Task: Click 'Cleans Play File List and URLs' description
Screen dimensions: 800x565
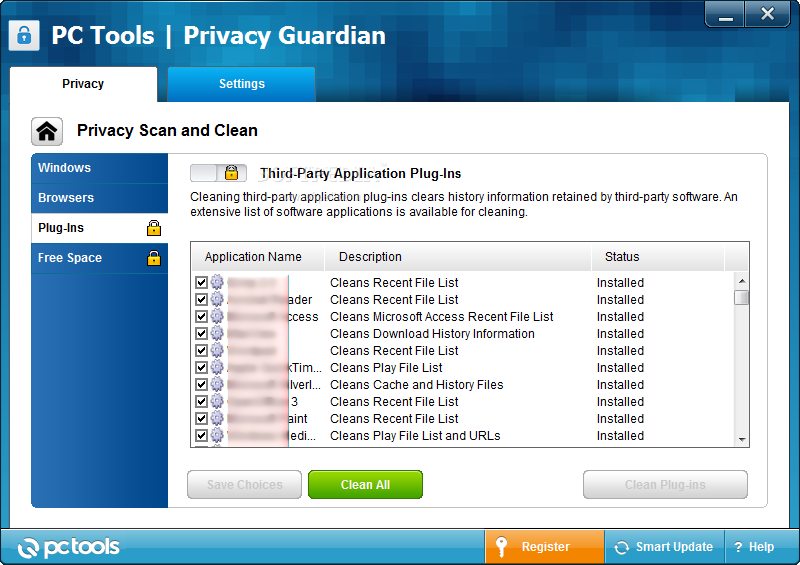Action: (x=415, y=435)
